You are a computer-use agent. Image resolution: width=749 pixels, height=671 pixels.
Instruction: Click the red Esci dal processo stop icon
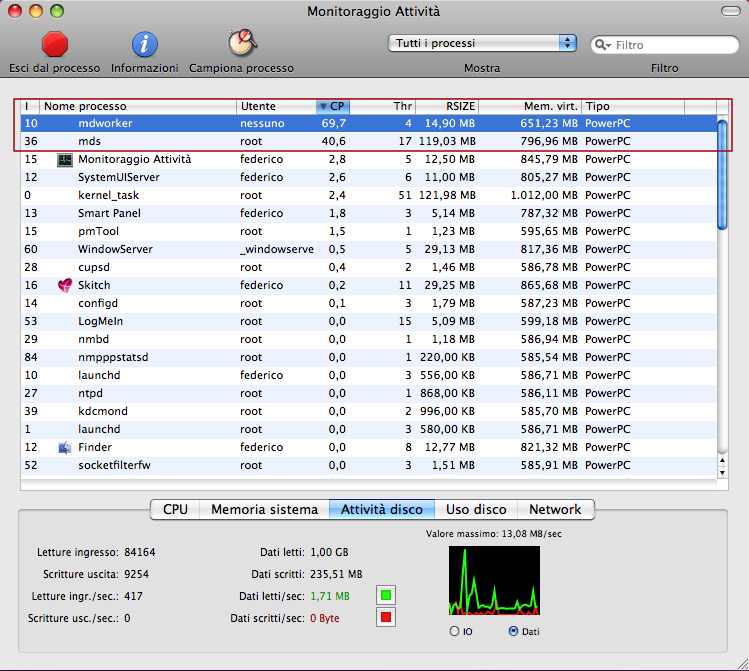pos(55,44)
